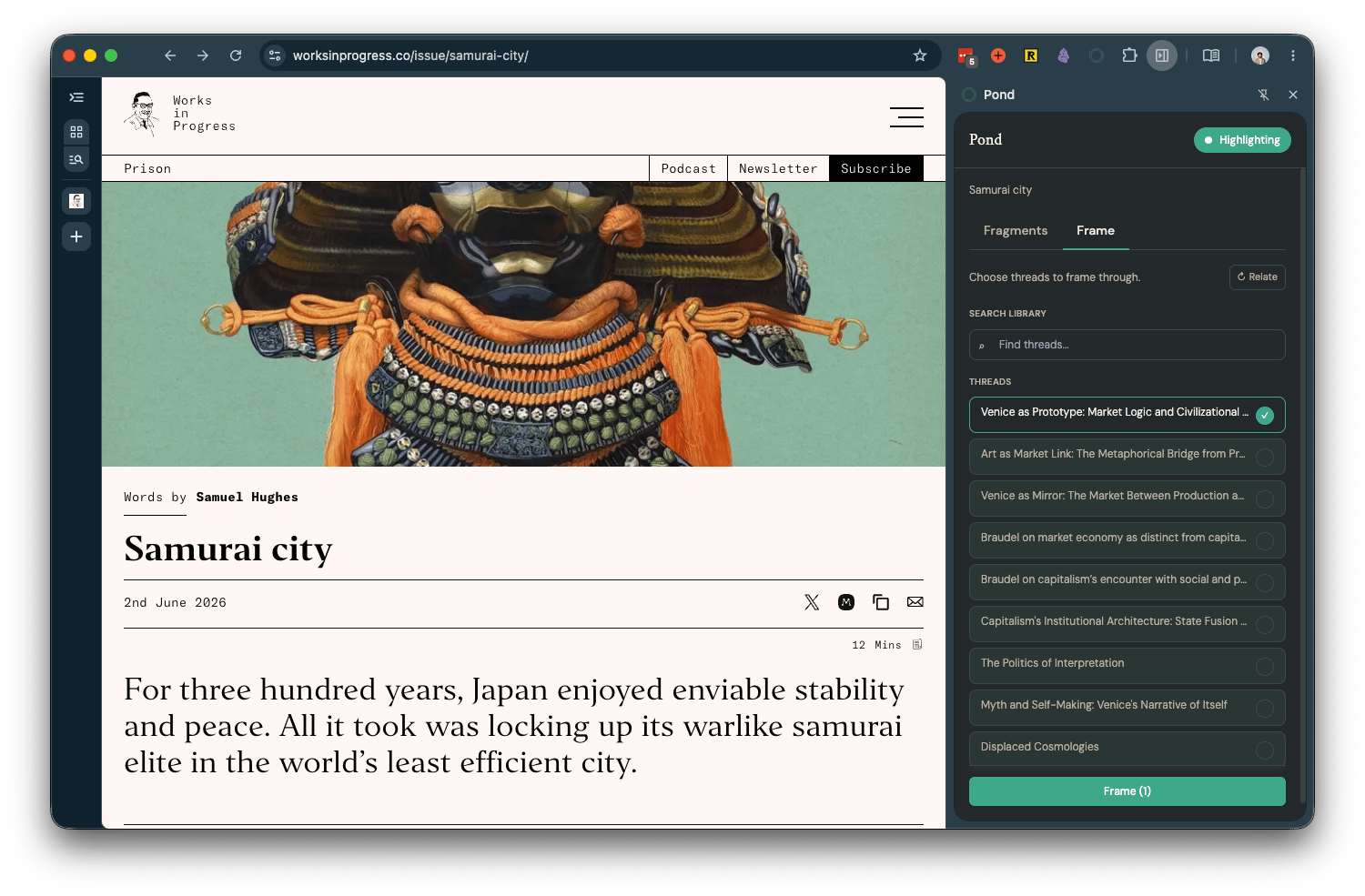This screenshot has height=896, width=1365.
Task: Go forward to the next page
Action: pos(203,55)
